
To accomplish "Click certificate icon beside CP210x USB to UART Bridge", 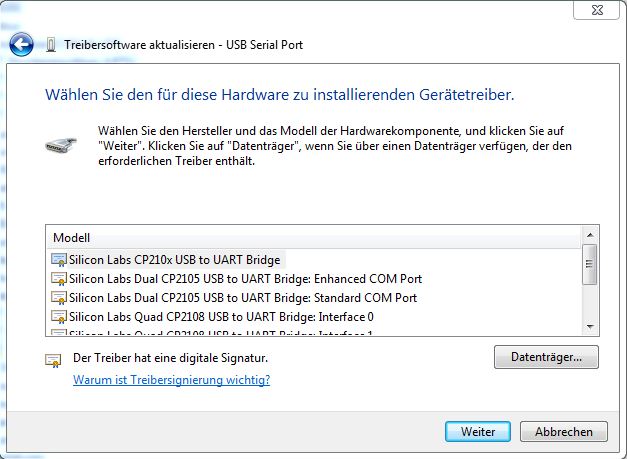I will [59, 260].
